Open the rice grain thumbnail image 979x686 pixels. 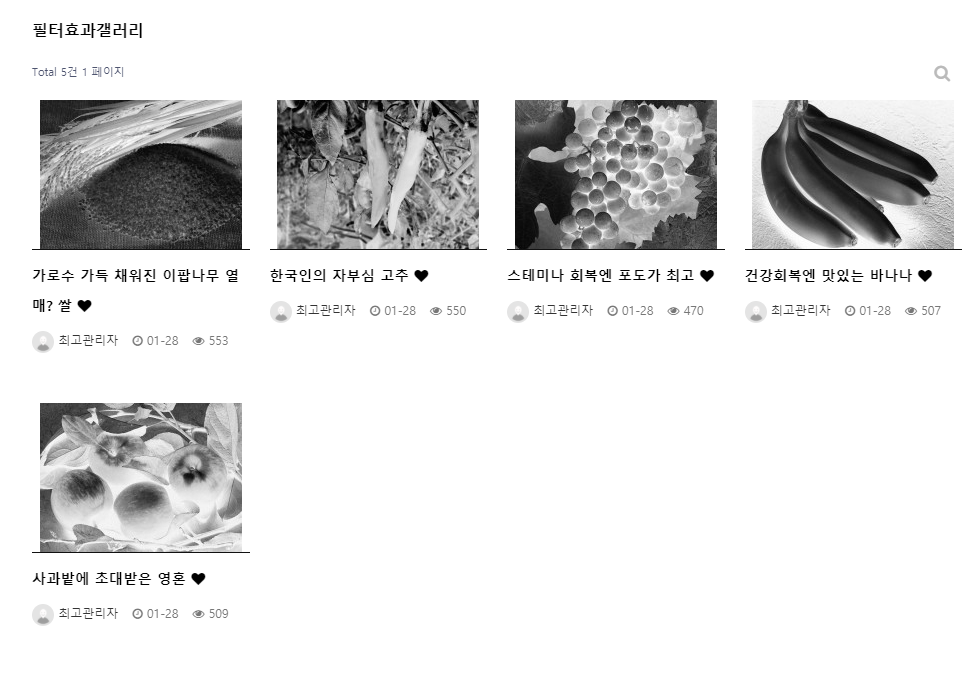140,175
